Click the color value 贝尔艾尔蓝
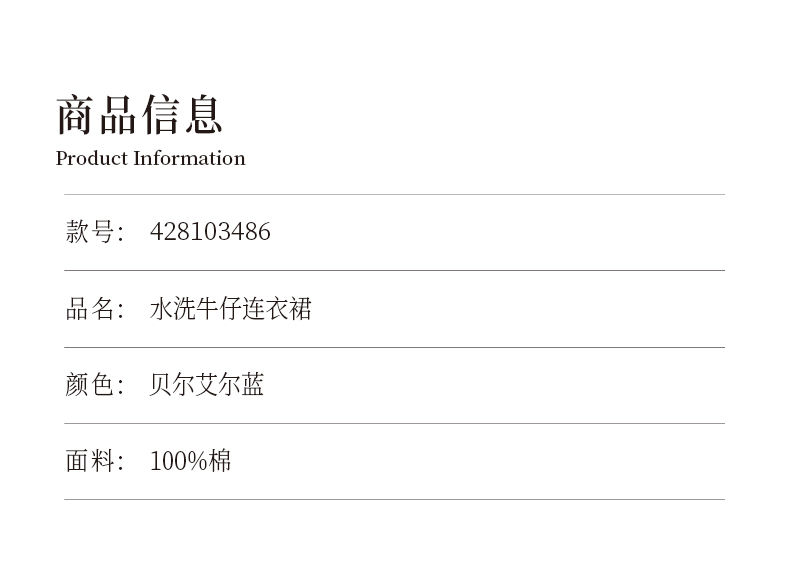The image size is (790, 569). 207,385
